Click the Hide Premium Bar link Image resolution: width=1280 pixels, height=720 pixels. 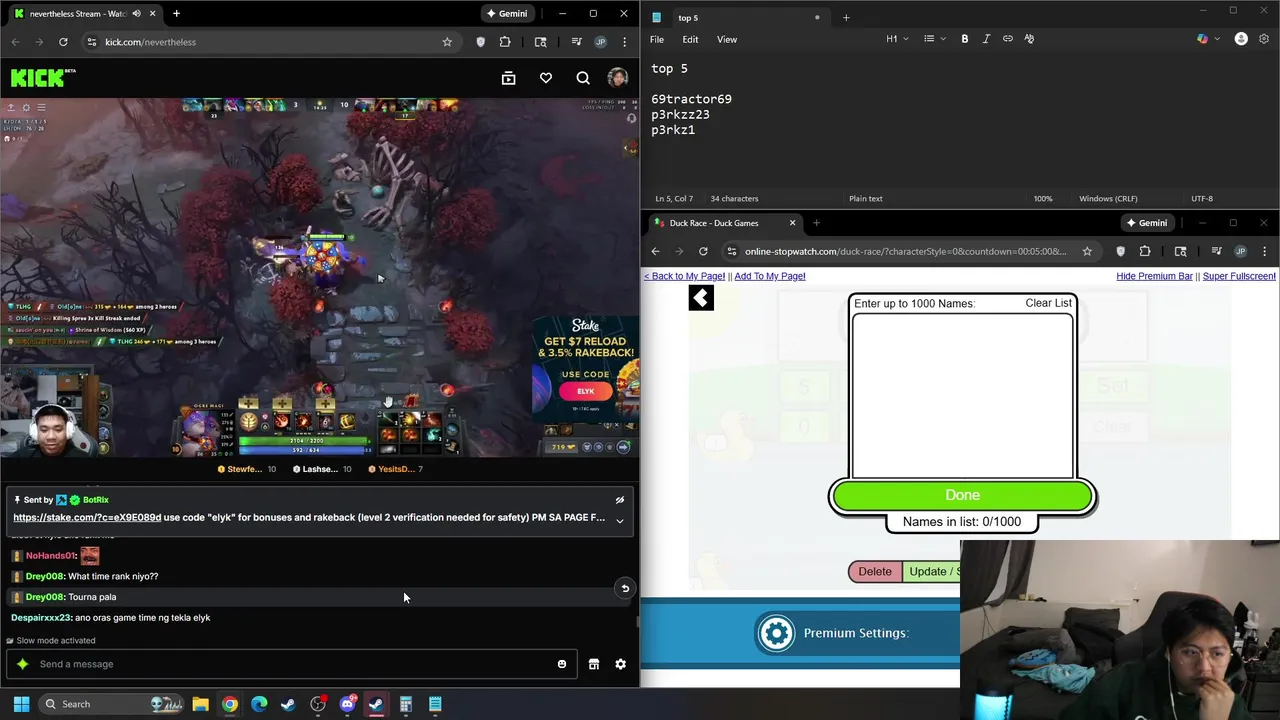tap(1154, 276)
